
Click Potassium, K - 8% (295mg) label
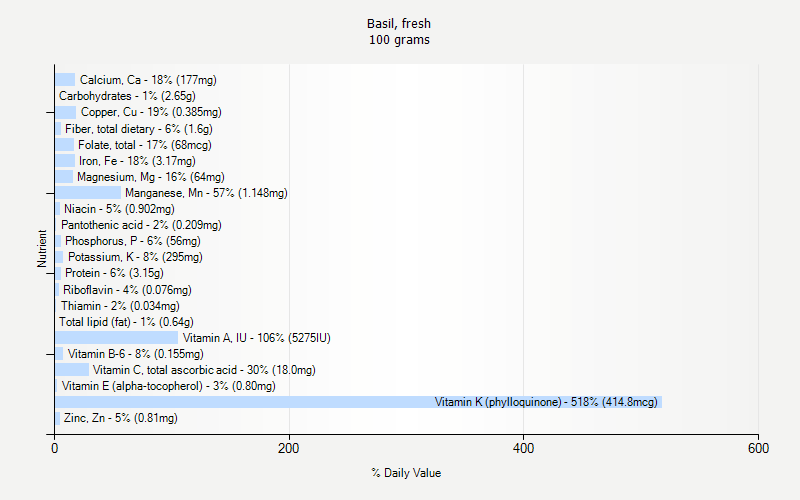(x=135, y=257)
